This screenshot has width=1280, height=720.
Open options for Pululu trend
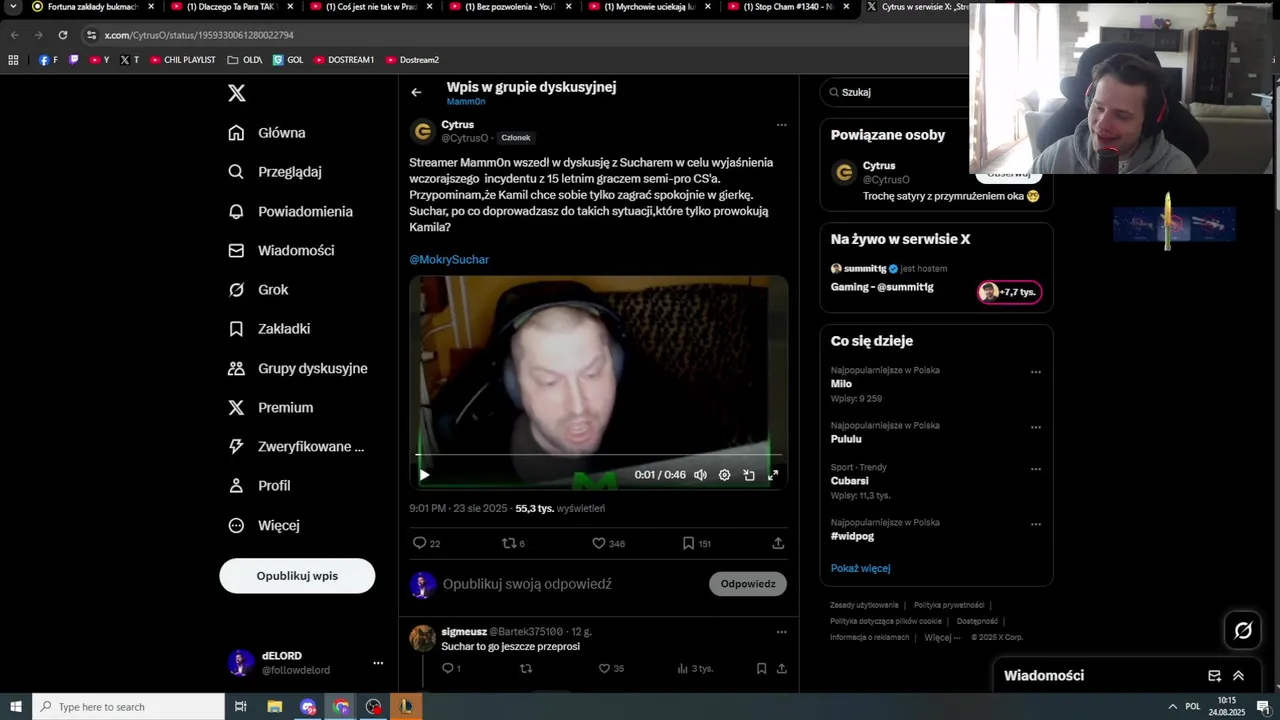(x=1036, y=427)
